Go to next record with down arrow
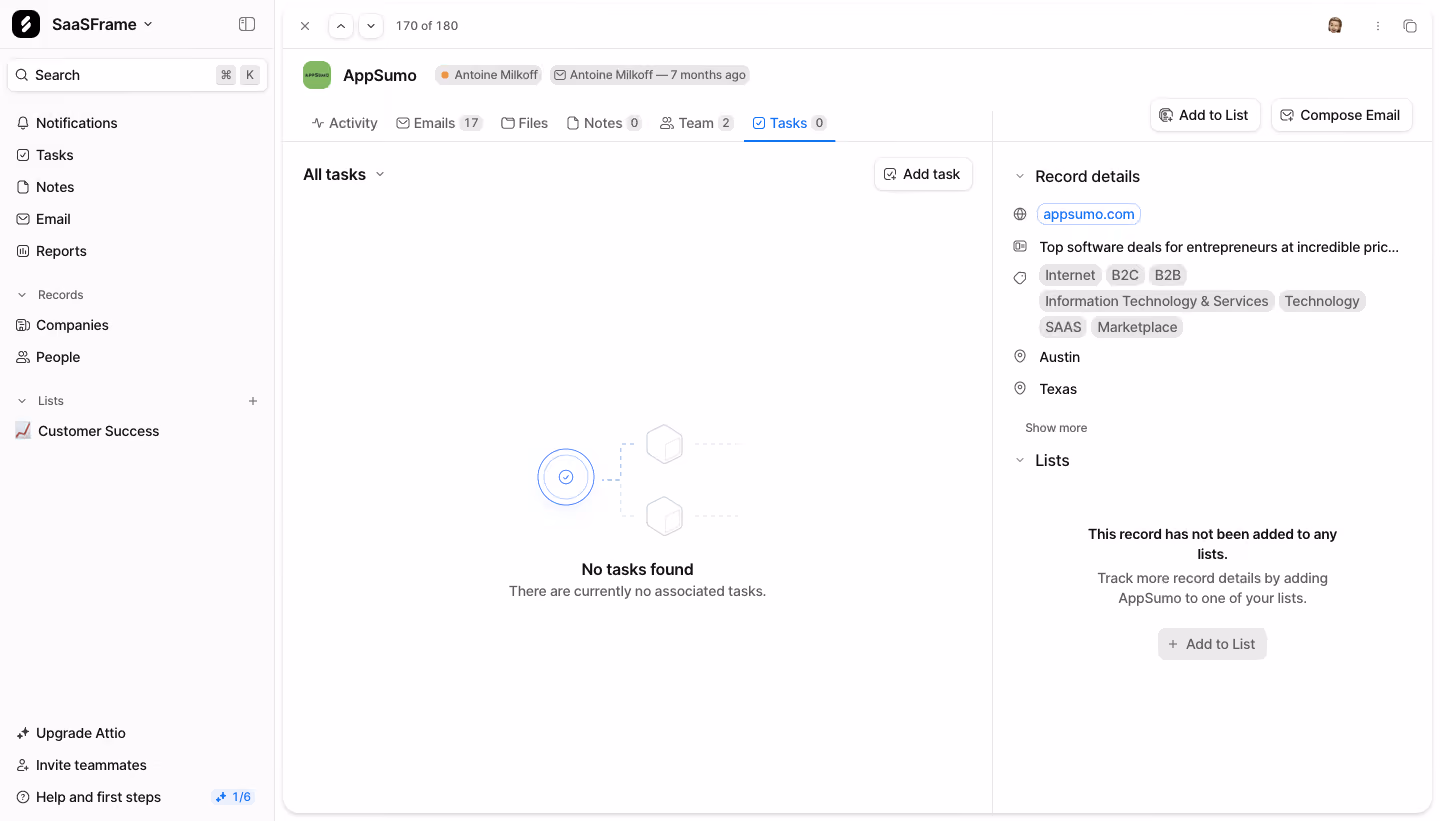Image resolution: width=1440 pixels, height=821 pixels. click(x=371, y=26)
